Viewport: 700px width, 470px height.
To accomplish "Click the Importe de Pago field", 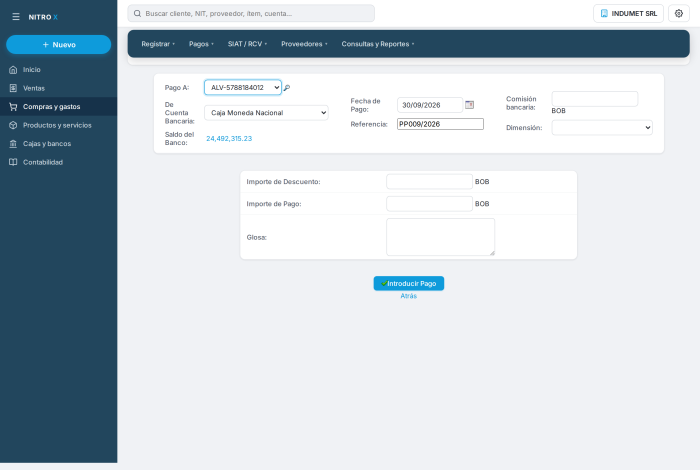I will tap(429, 204).
